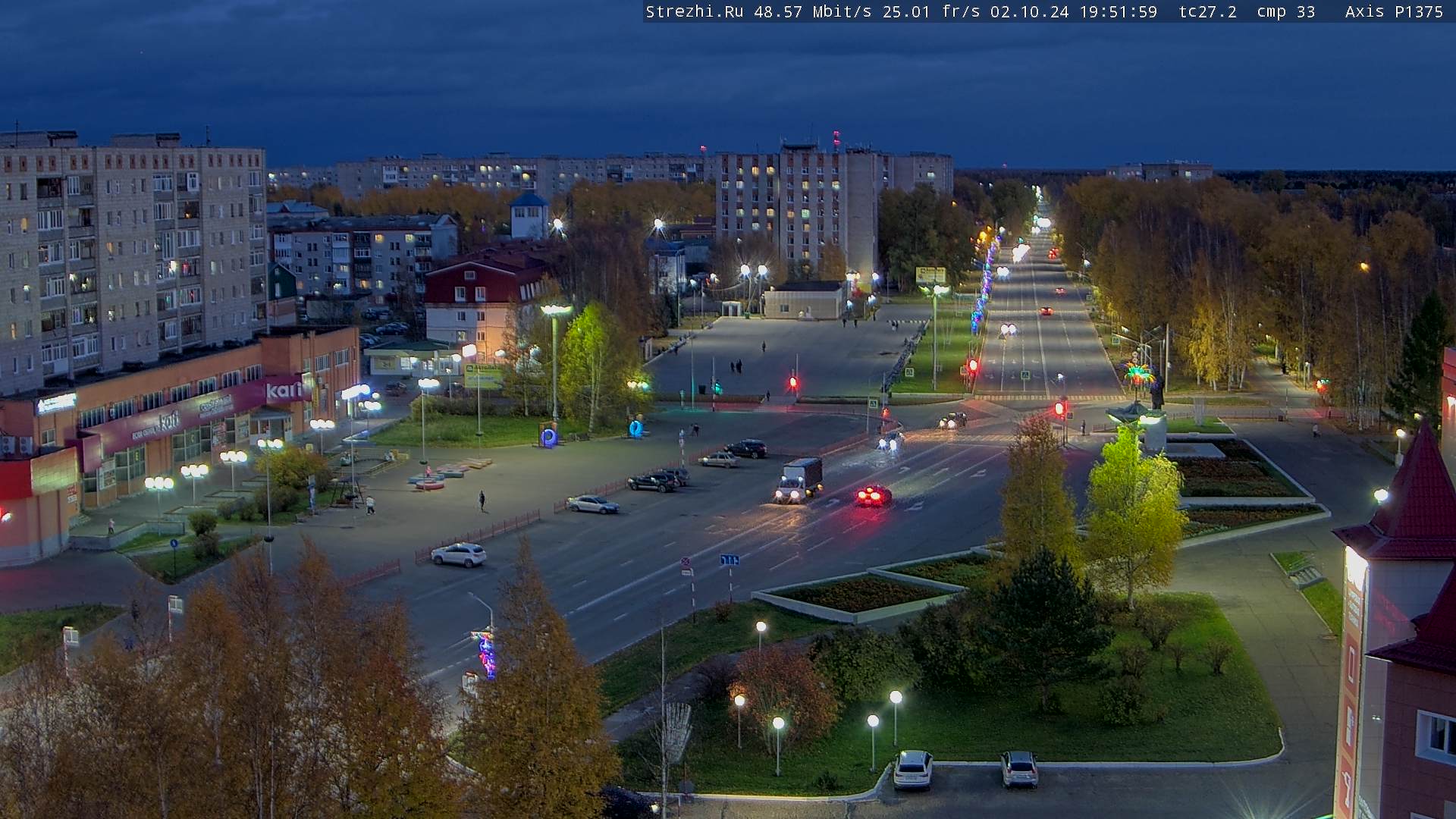Viewport: 1456px width, 819px height.
Task: Click the "tc27.2" overlay value
Action: point(1207,12)
